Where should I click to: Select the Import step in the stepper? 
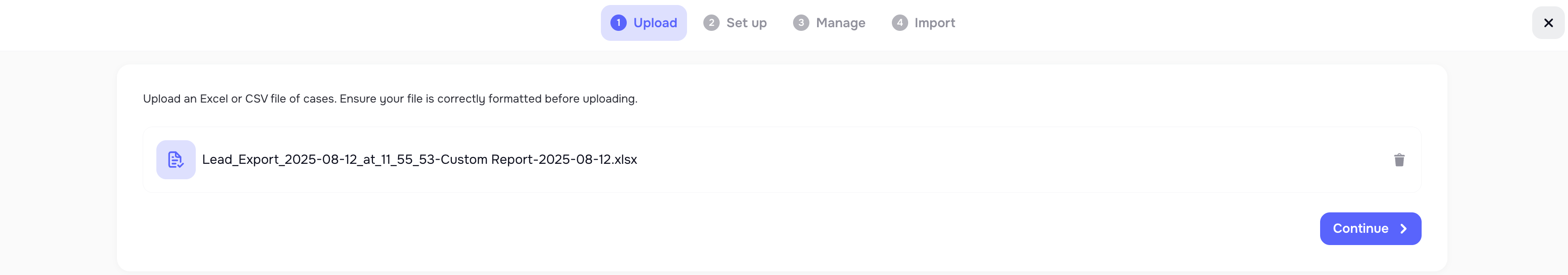pos(924,23)
